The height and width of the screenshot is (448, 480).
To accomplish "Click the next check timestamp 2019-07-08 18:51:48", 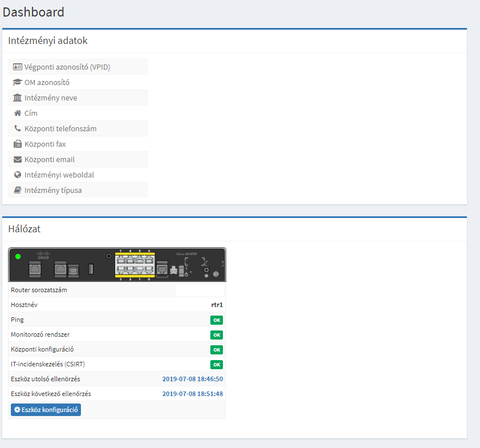I will pyautogui.click(x=193, y=394).
